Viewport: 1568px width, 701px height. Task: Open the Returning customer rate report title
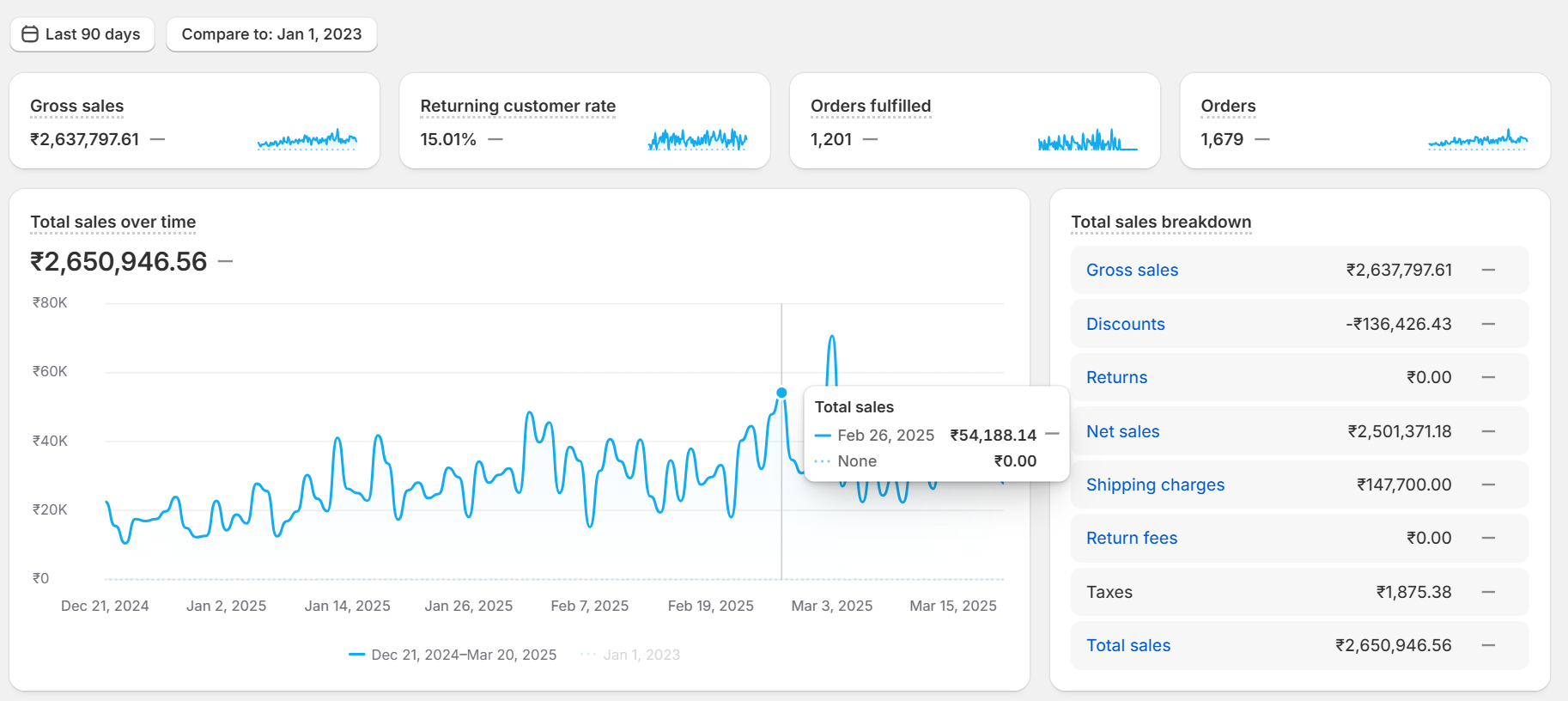tap(518, 107)
